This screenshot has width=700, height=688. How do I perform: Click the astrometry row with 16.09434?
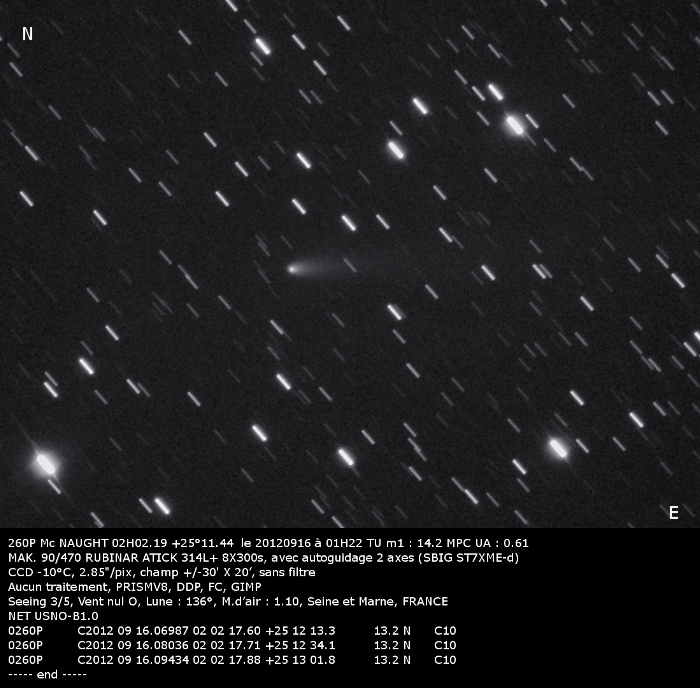[x=230, y=660]
